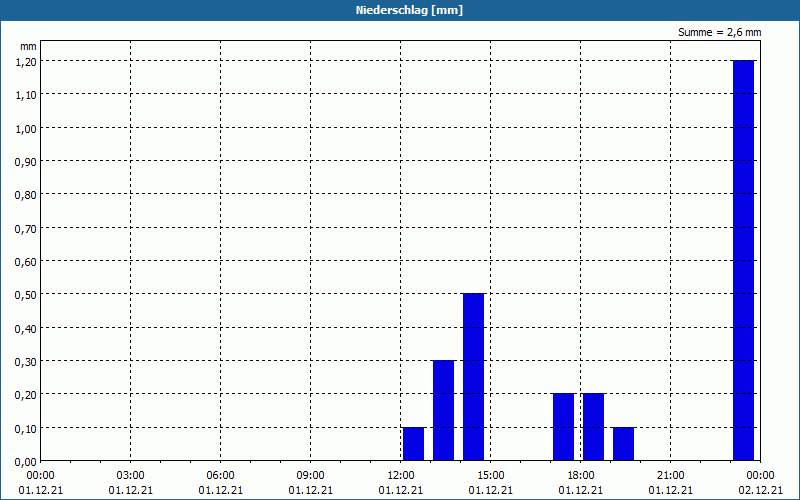The height and width of the screenshot is (500, 800).
Task: Click the '00:00' label above 01.12.21
Action: point(40,476)
